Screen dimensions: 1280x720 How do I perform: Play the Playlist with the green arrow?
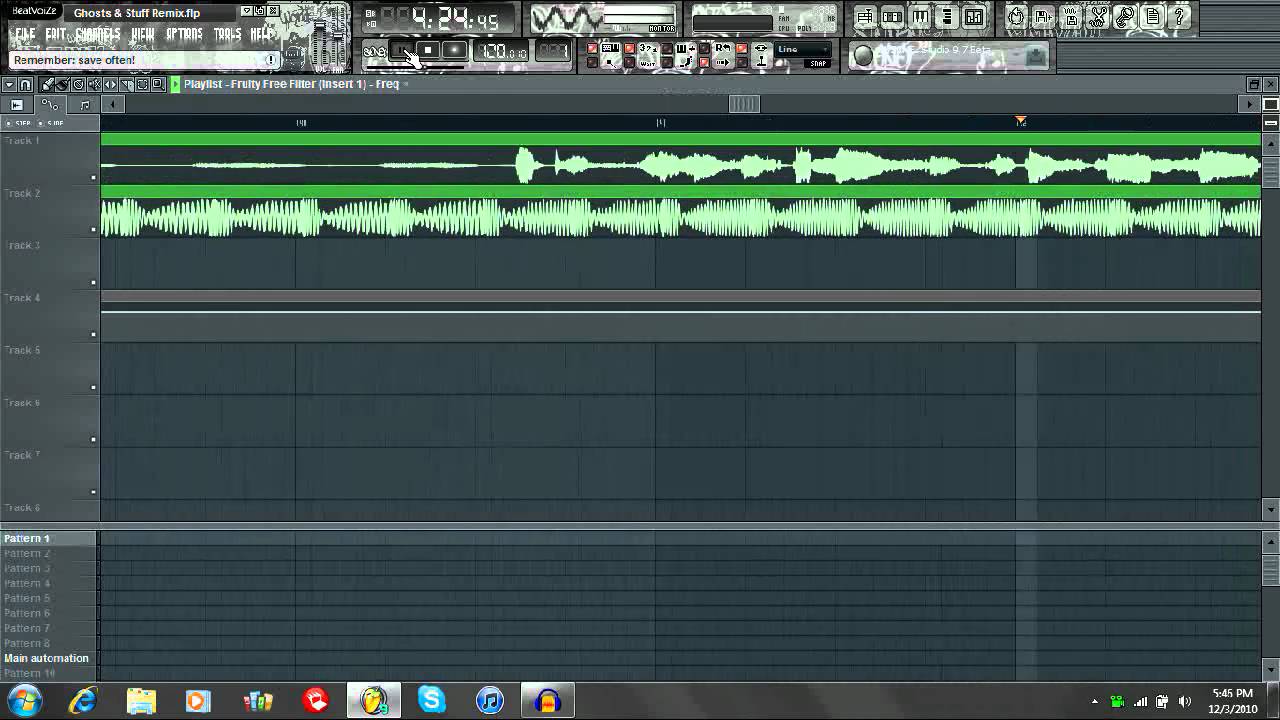point(175,84)
